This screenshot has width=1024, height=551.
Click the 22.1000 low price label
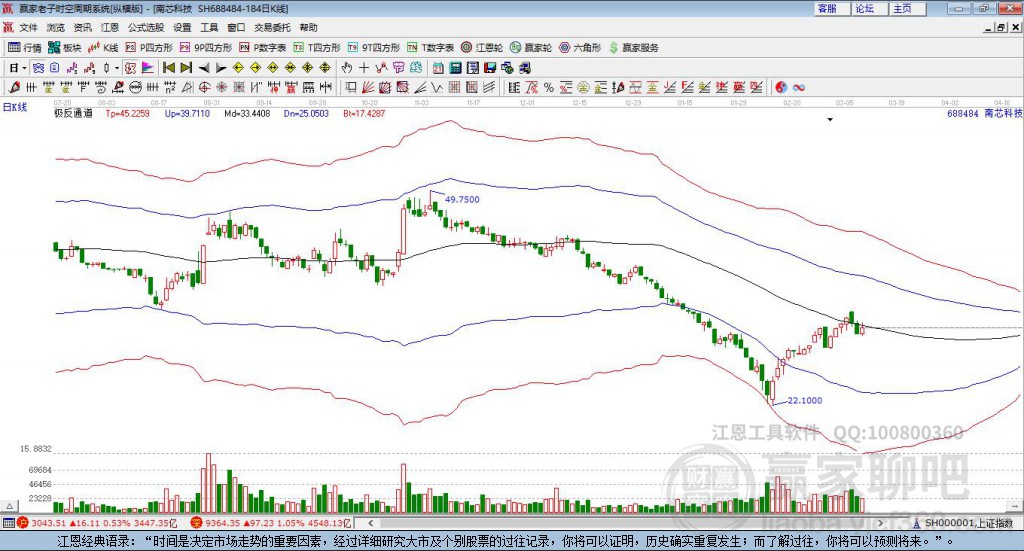pos(805,401)
